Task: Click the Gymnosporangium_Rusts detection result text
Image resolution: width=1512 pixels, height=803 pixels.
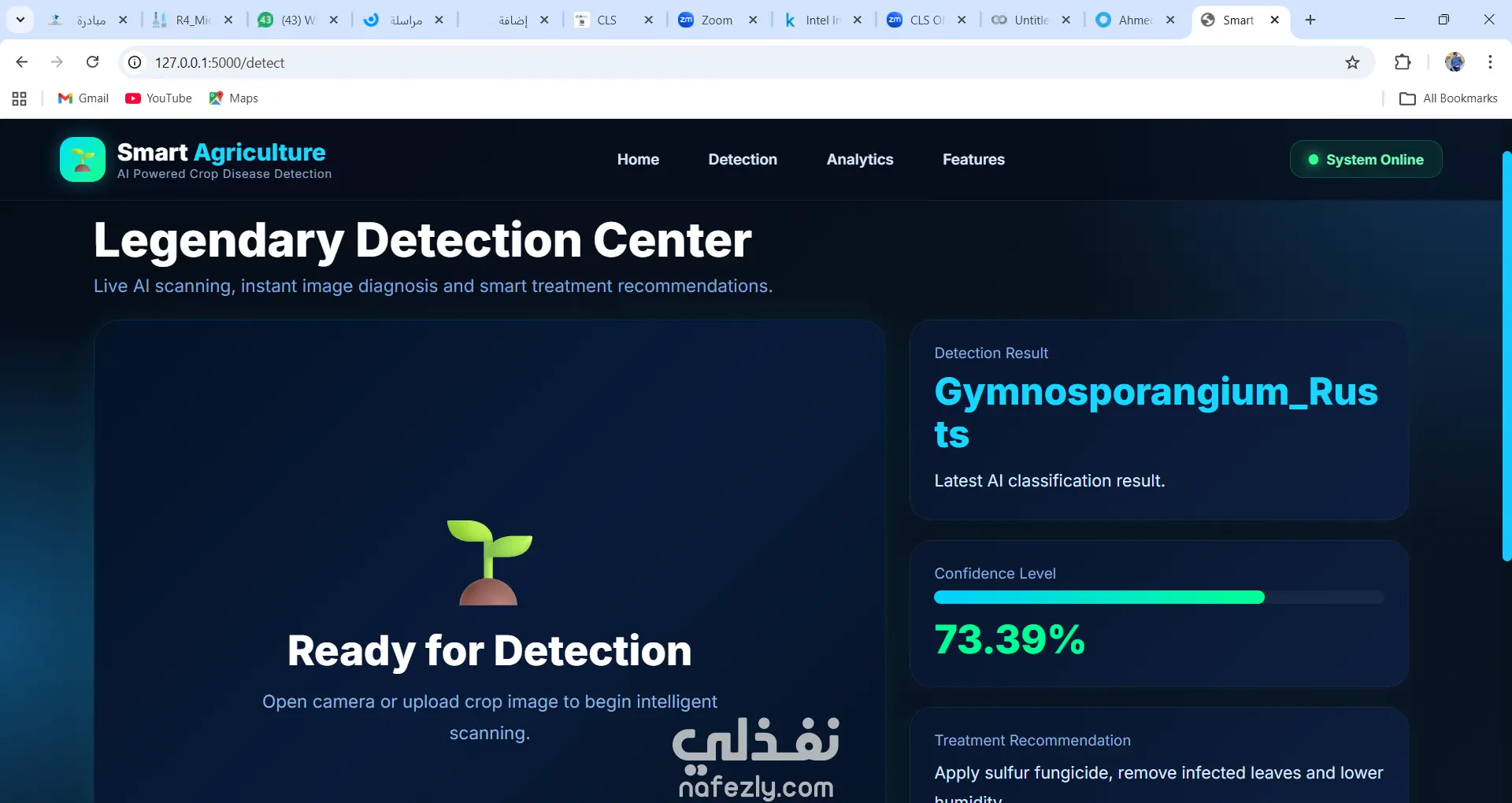Action: click(x=1156, y=413)
